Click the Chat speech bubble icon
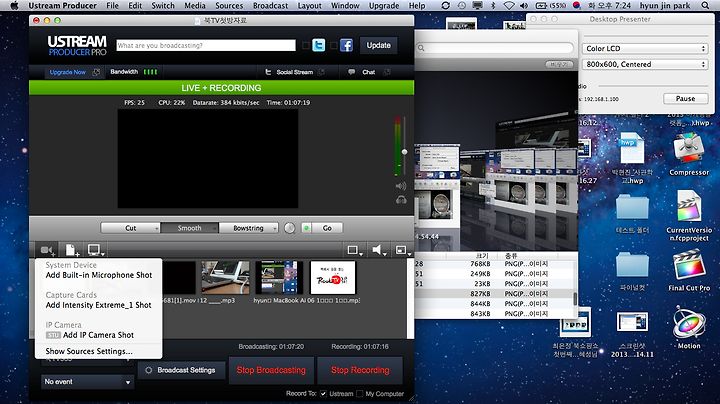This screenshot has width=720, height=404. coord(352,72)
